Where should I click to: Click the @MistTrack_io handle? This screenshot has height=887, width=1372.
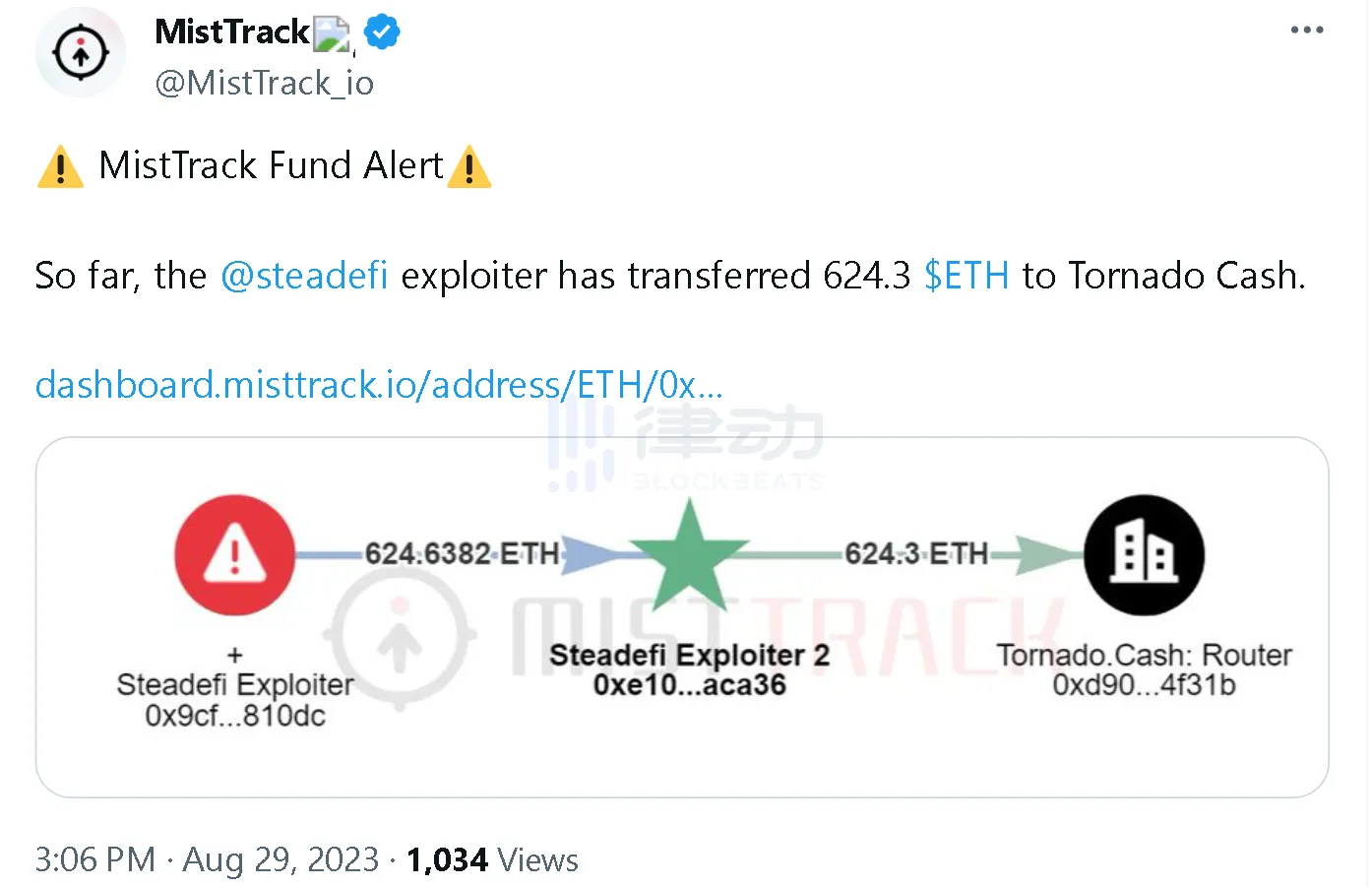click(x=265, y=84)
